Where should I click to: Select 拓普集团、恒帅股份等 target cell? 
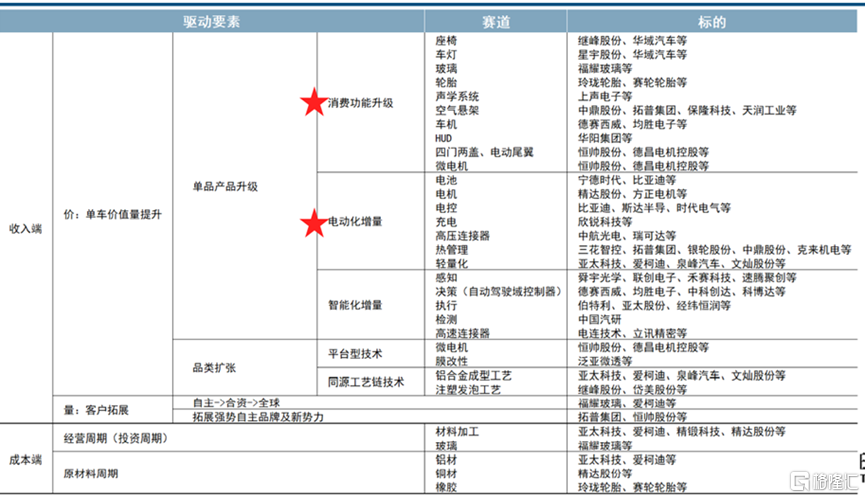[632, 417]
